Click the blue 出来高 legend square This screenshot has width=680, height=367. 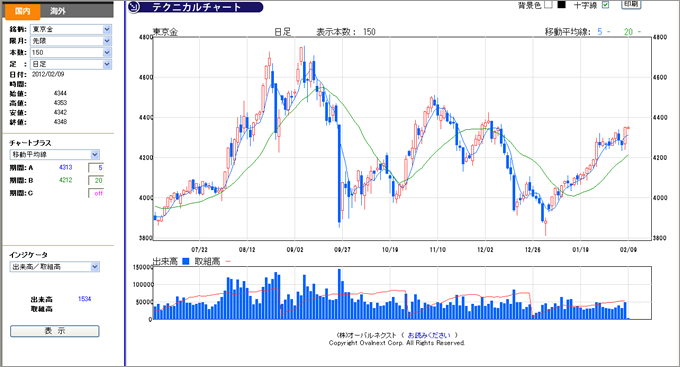click(x=186, y=262)
